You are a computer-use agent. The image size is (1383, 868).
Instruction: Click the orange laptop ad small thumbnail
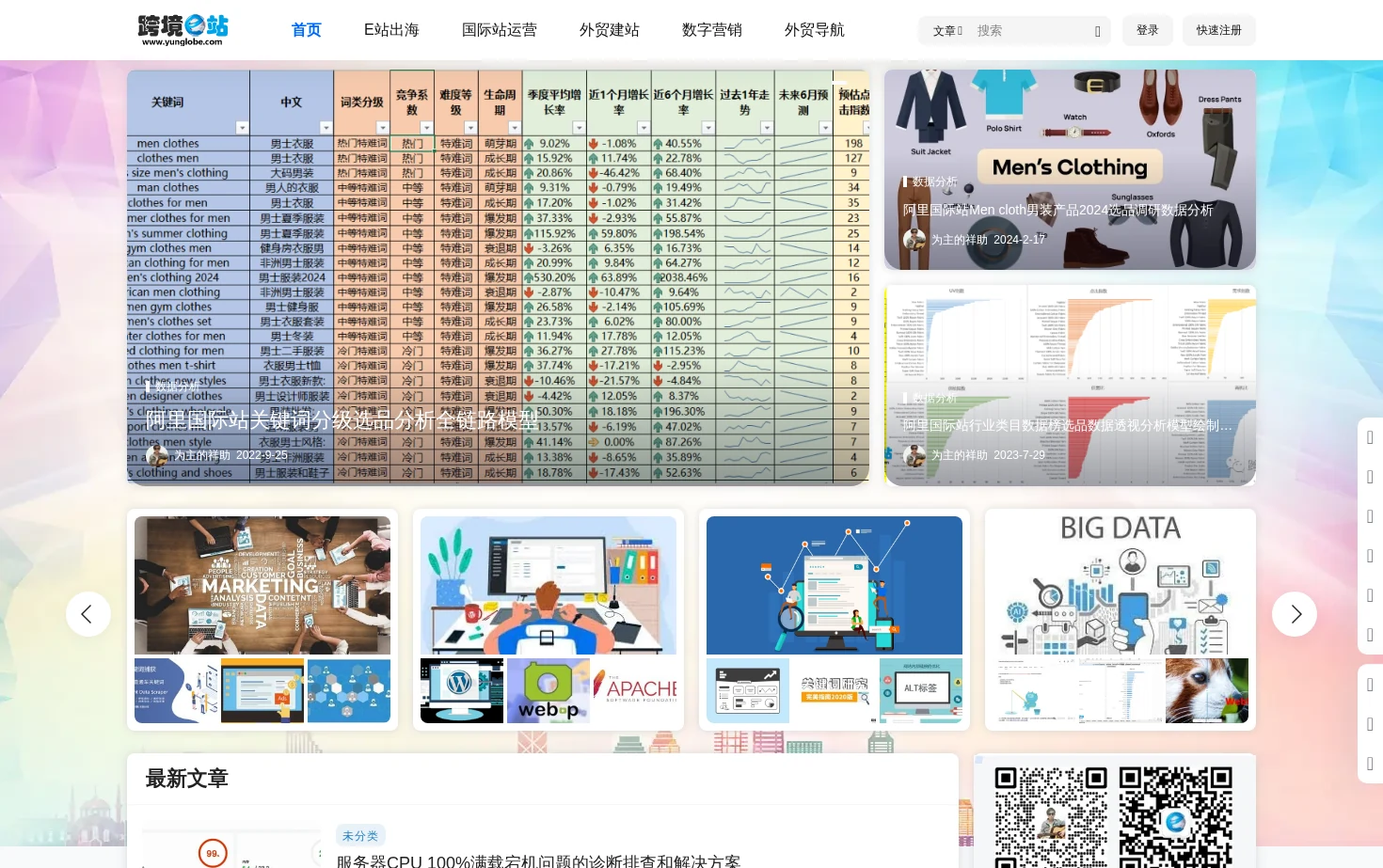coord(262,690)
